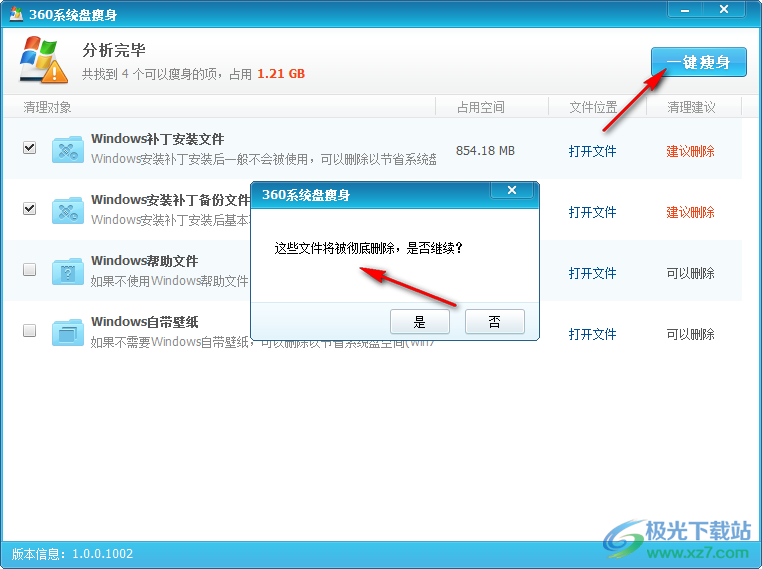The image size is (762, 569).
Task: Cancel deletion with the 否 button
Action: tap(495, 322)
